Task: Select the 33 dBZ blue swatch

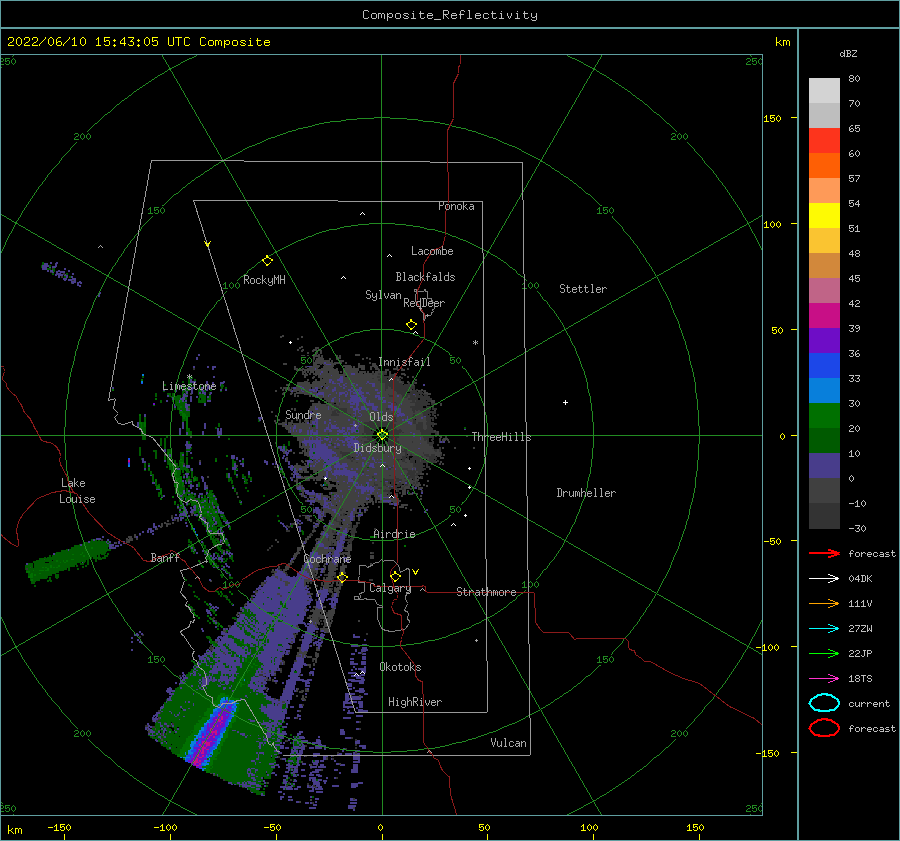Action: click(x=824, y=366)
